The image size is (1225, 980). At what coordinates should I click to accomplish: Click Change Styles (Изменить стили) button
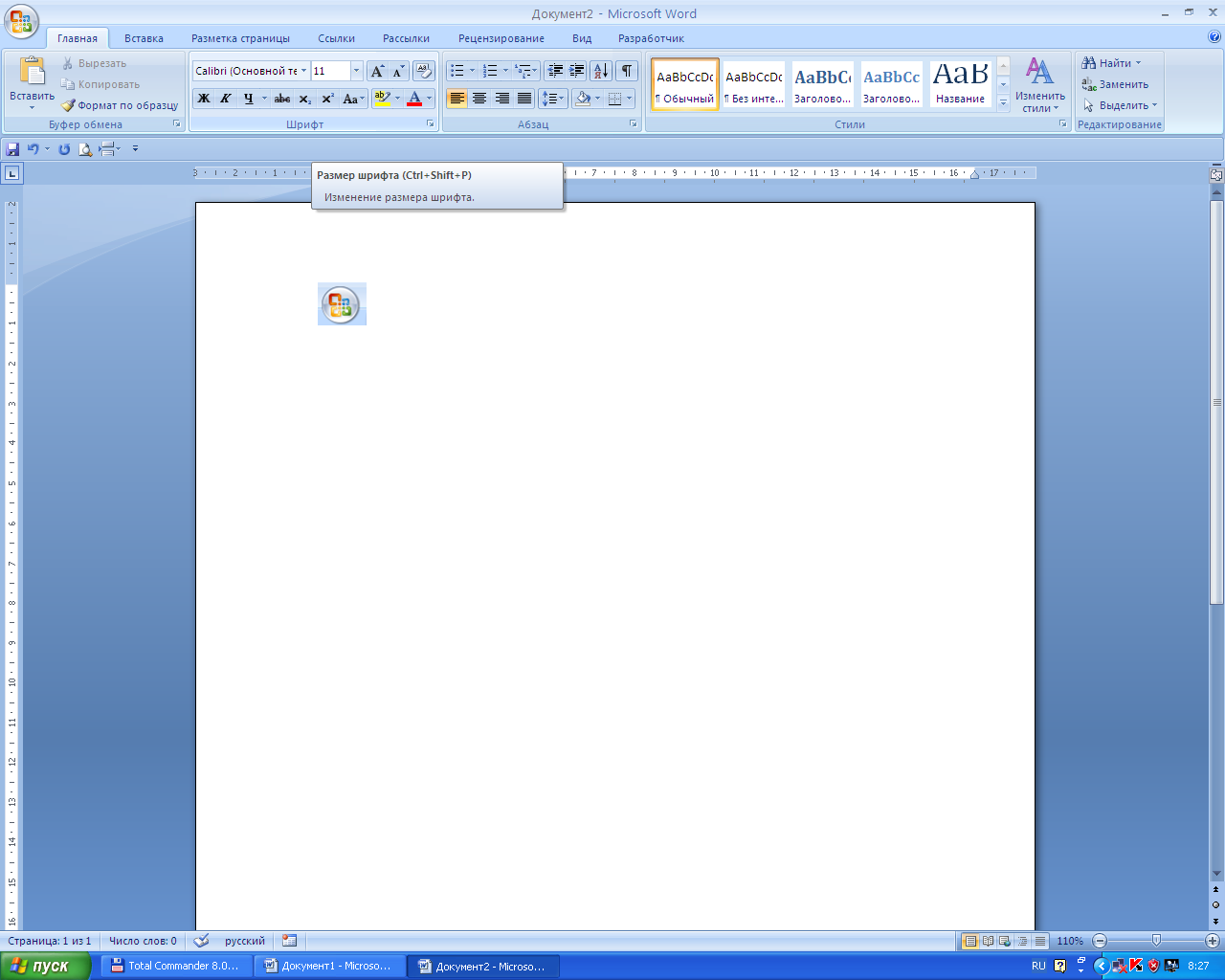click(x=1040, y=84)
